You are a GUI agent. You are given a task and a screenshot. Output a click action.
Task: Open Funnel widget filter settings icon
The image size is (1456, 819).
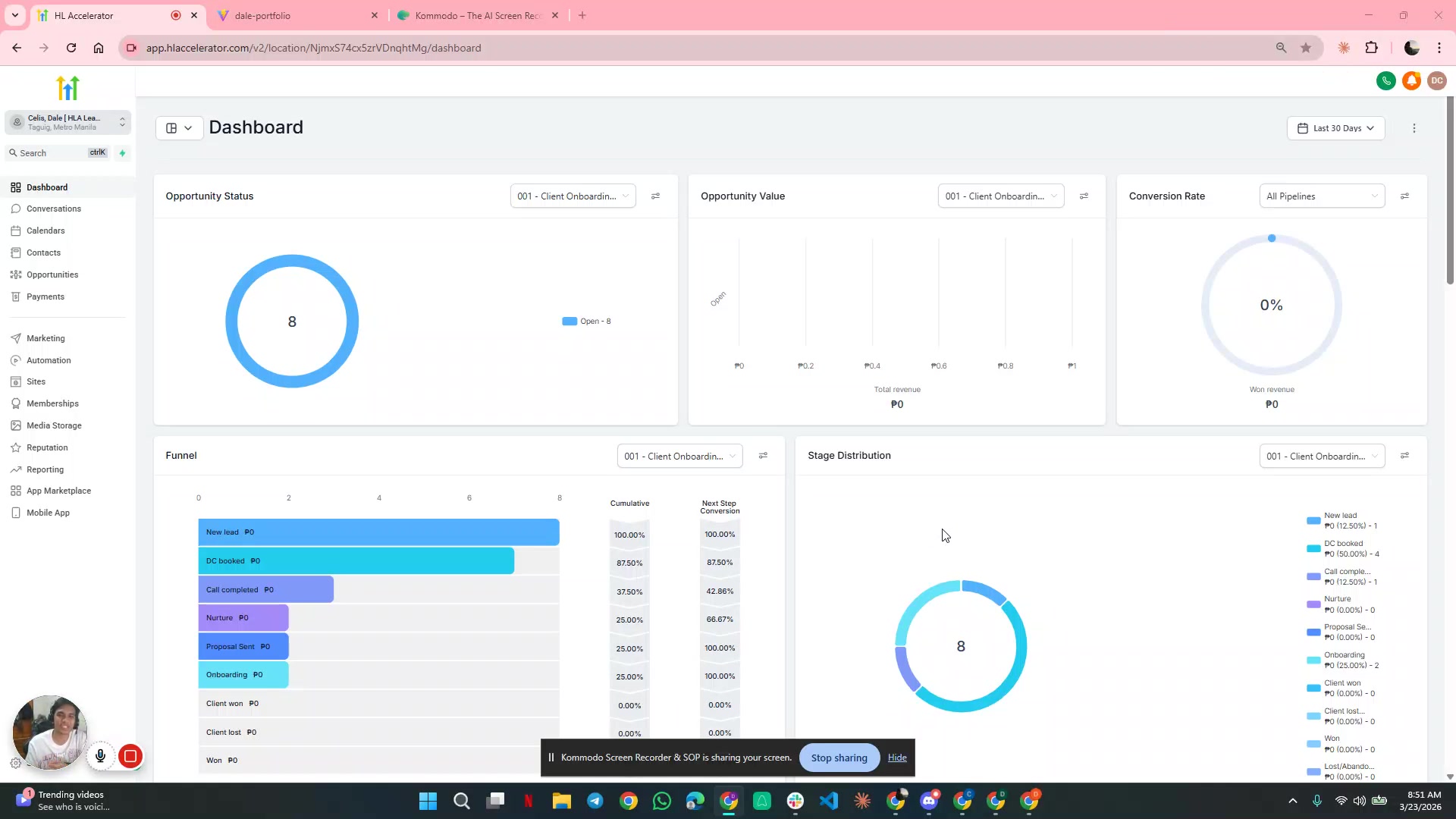[763, 456]
